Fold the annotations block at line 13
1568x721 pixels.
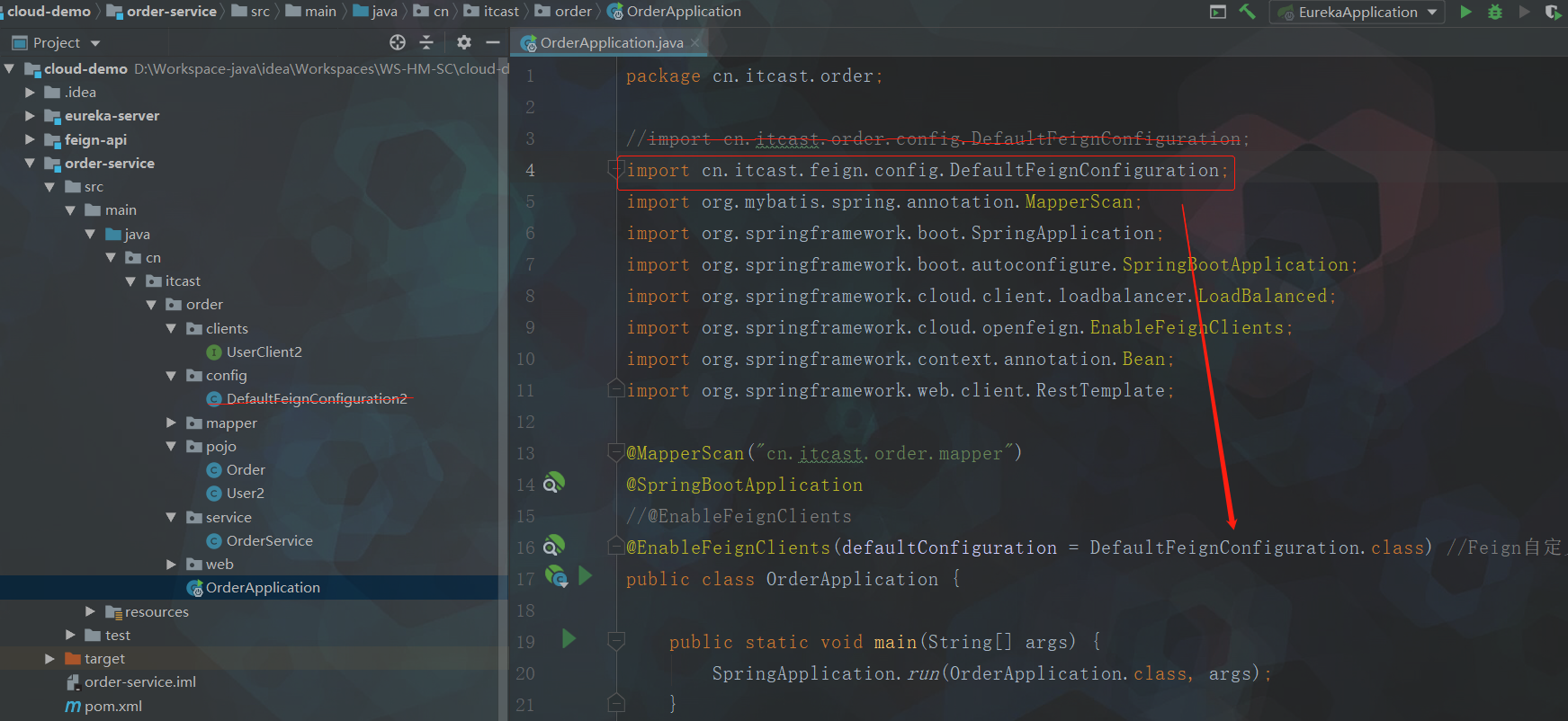(x=616, y=452)
